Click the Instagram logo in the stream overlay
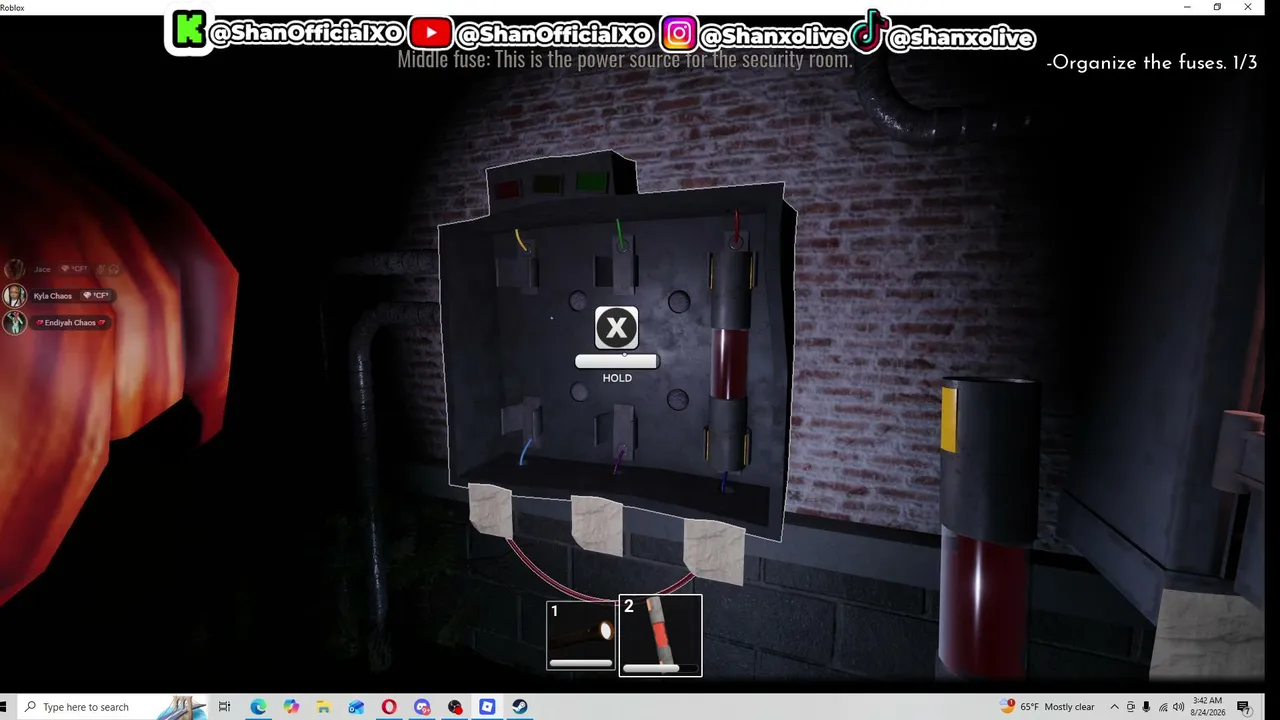The image size is (1280, 720). point(678,34)
